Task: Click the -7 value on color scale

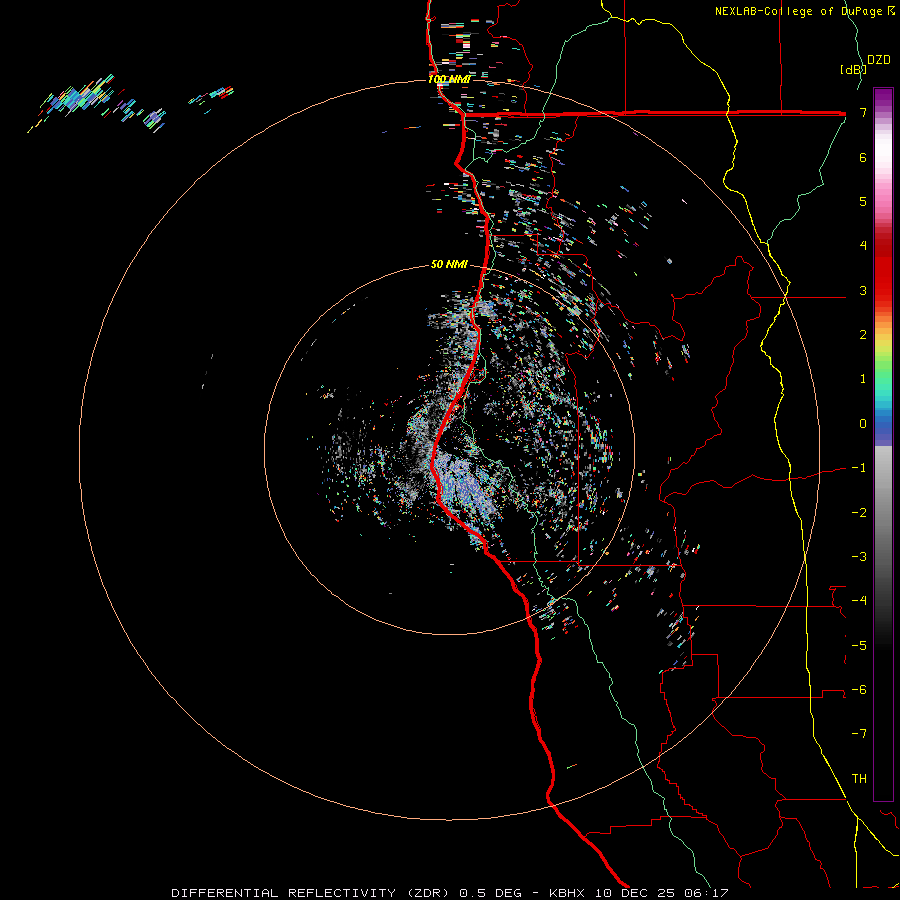Action: point(859,734)
